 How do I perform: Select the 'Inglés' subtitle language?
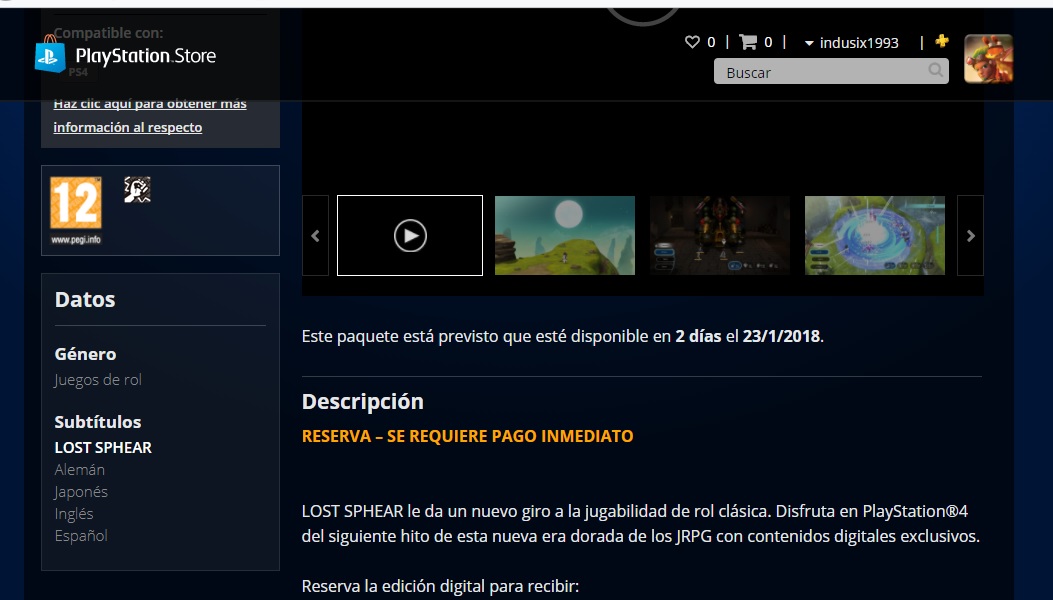[74, 514]
